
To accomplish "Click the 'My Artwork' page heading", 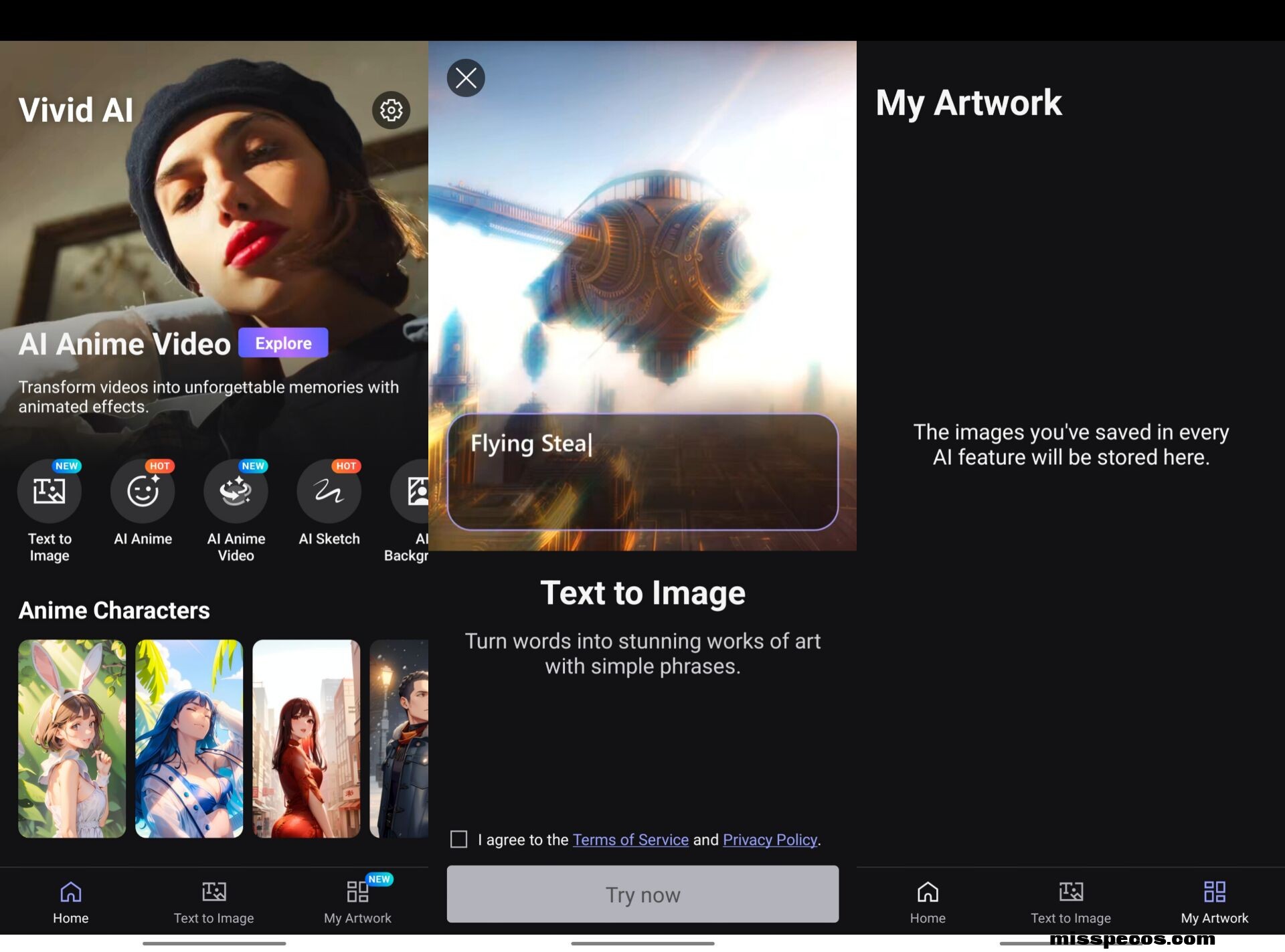I will click(968, 103).
